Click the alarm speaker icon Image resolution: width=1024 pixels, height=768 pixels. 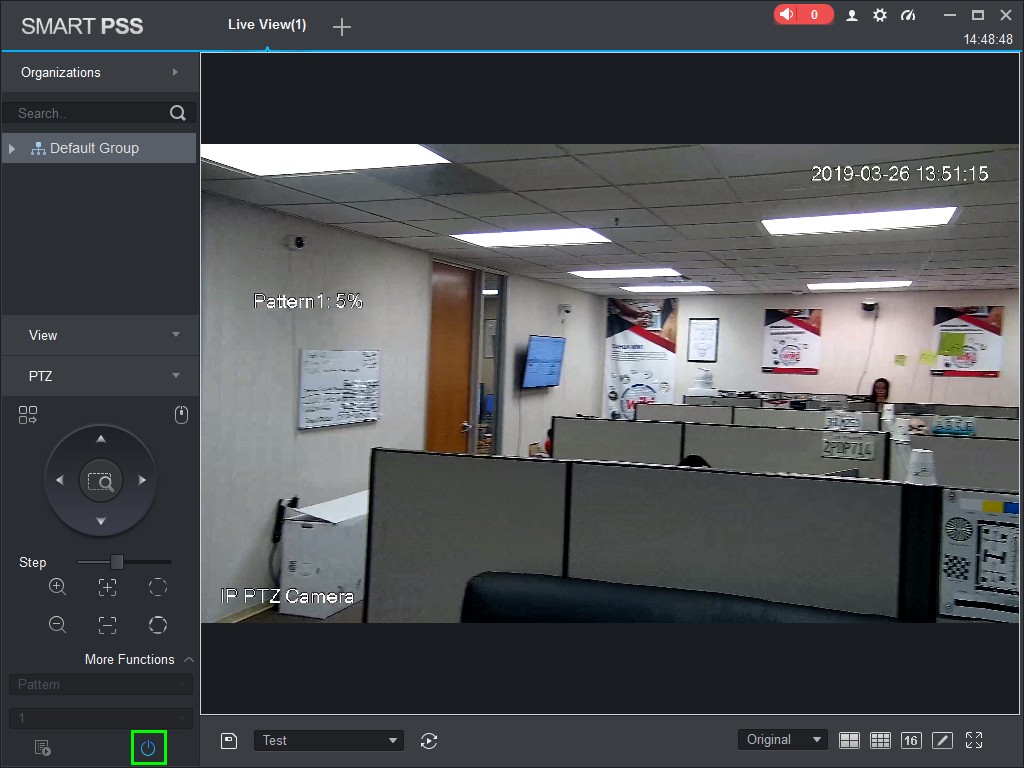pos(787,14)
